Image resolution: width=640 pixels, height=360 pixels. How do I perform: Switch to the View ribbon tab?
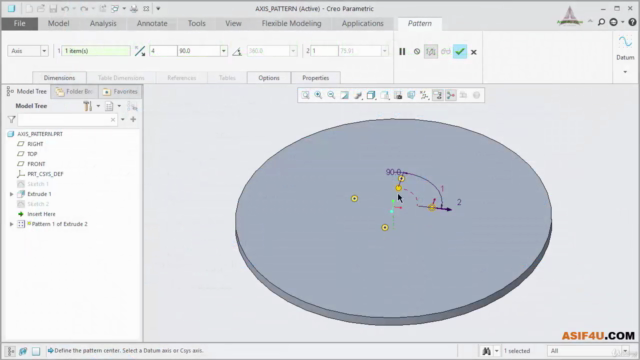(233, 23)
